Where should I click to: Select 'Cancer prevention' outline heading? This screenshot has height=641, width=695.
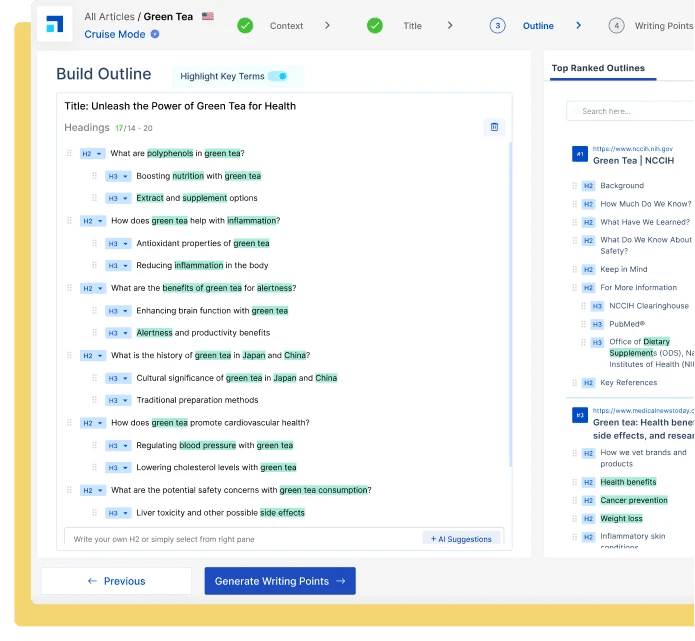(634, 500)
